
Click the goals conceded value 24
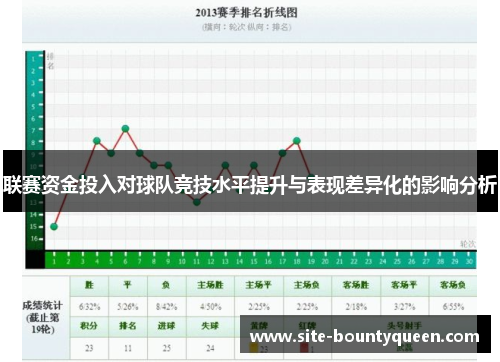(210, 348)
